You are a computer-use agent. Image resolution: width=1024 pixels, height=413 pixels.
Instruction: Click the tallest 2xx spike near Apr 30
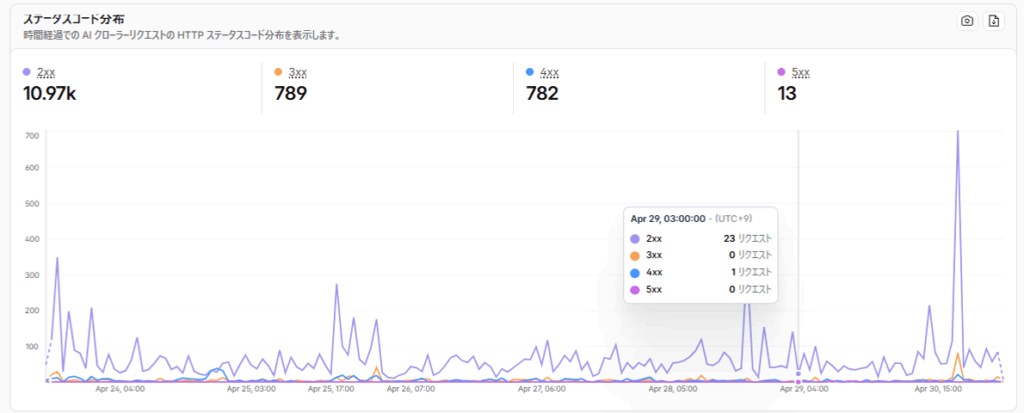957,133
